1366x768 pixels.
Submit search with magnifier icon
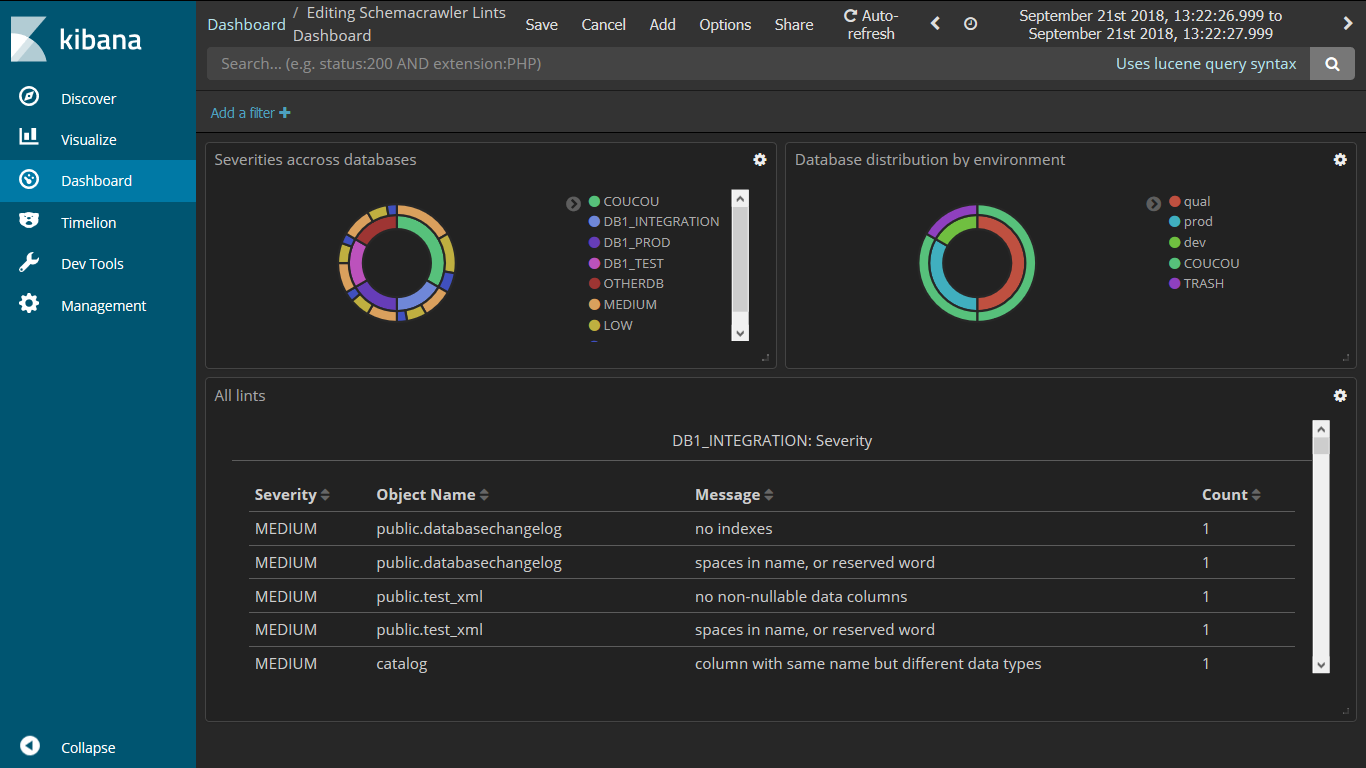(x=1332, y=63)
